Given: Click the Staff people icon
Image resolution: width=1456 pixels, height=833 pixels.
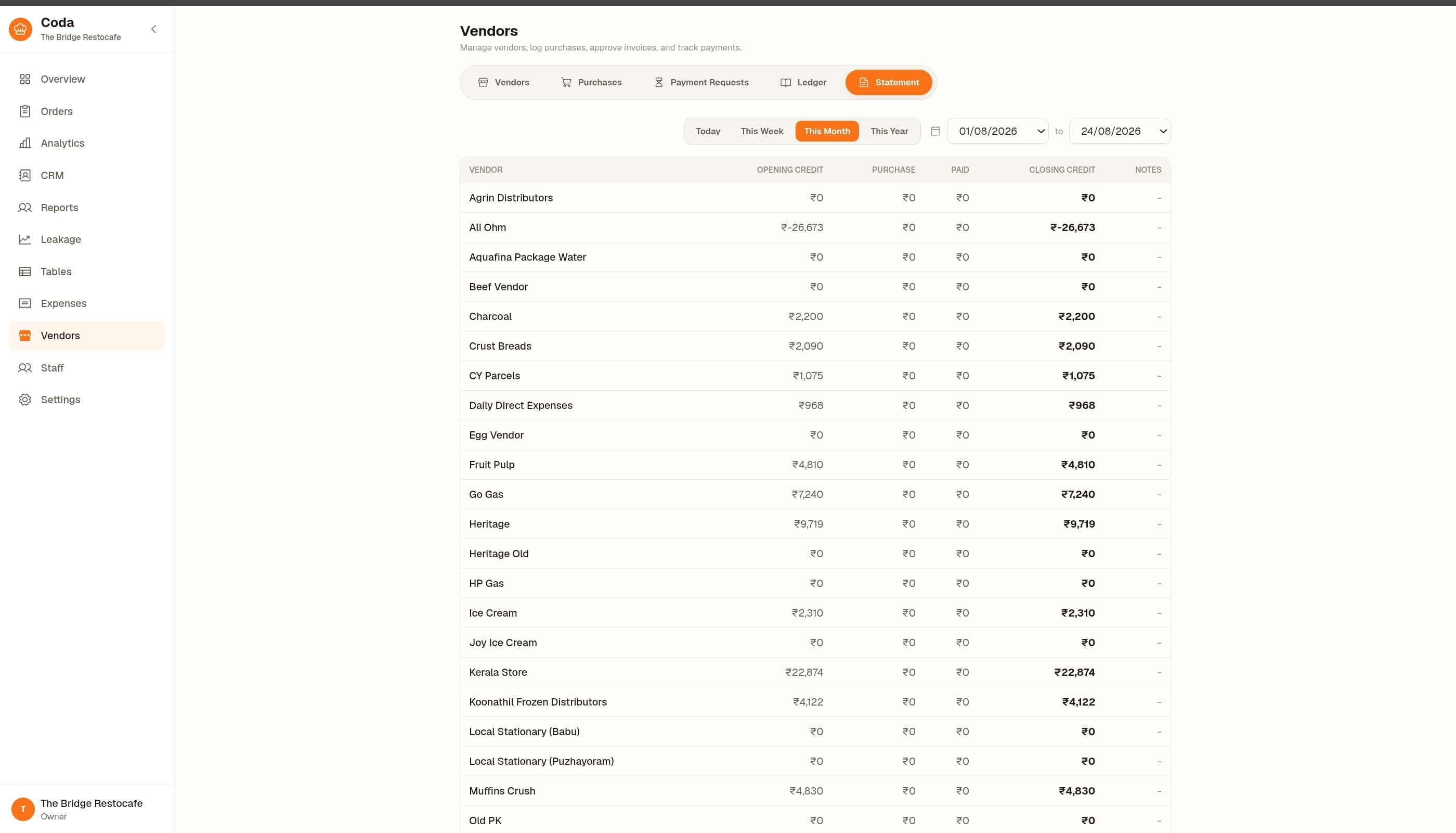Looking at the screenshot, I should [x=24, y=367].
